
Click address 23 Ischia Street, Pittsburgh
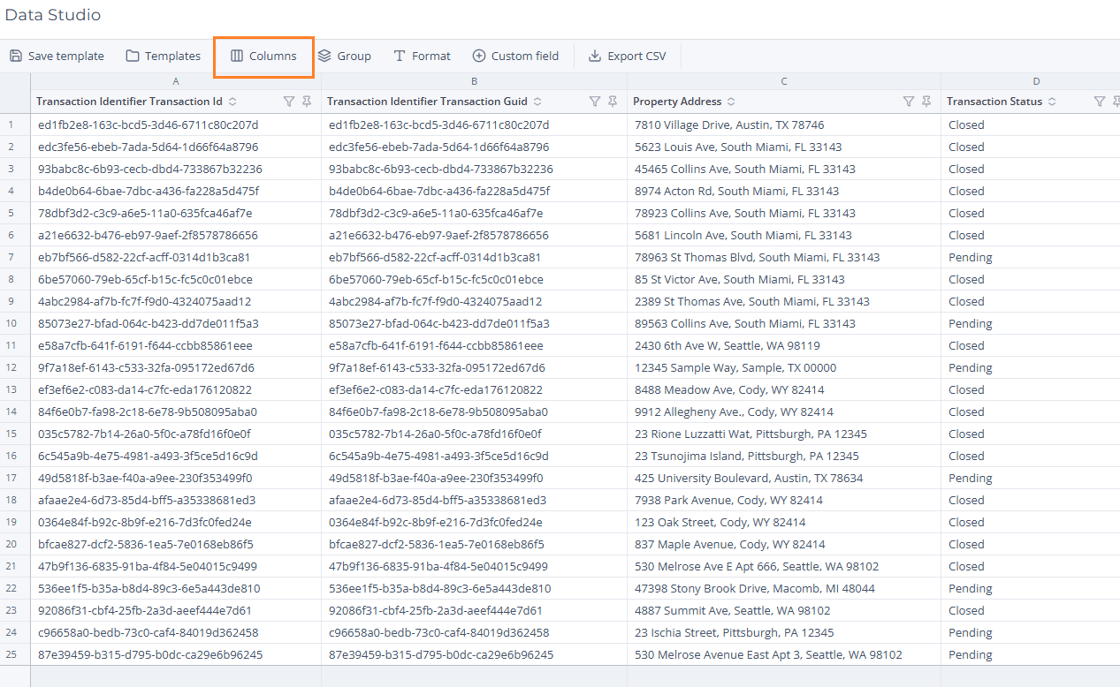734,633
